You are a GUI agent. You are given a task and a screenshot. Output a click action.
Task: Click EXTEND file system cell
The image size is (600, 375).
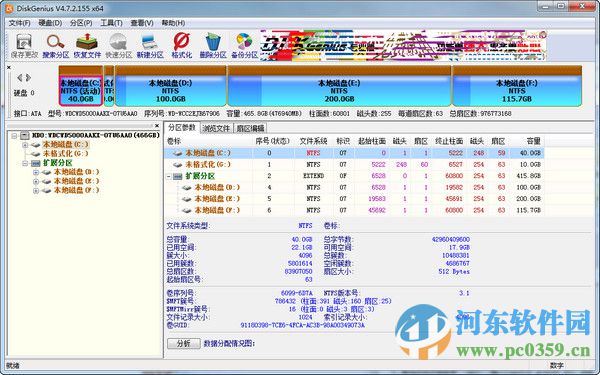(313, 176)
